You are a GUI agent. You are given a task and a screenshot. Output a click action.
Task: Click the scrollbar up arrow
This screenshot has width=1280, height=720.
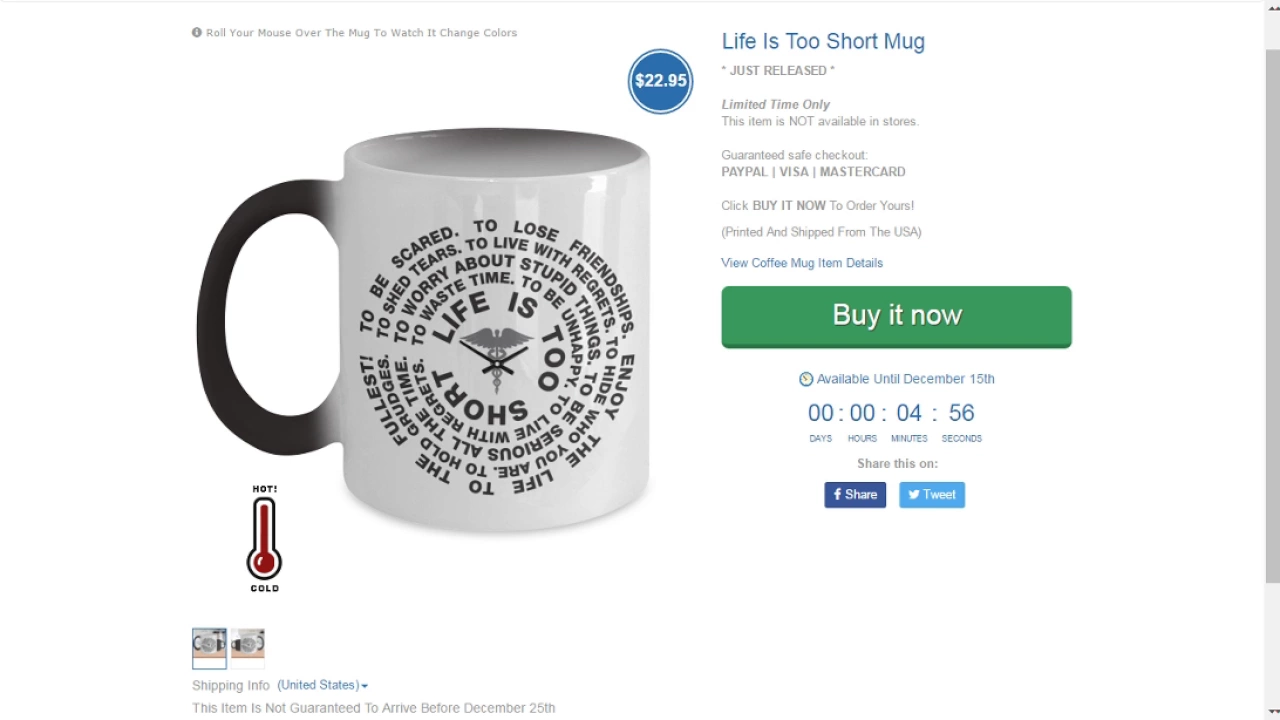1272,9
